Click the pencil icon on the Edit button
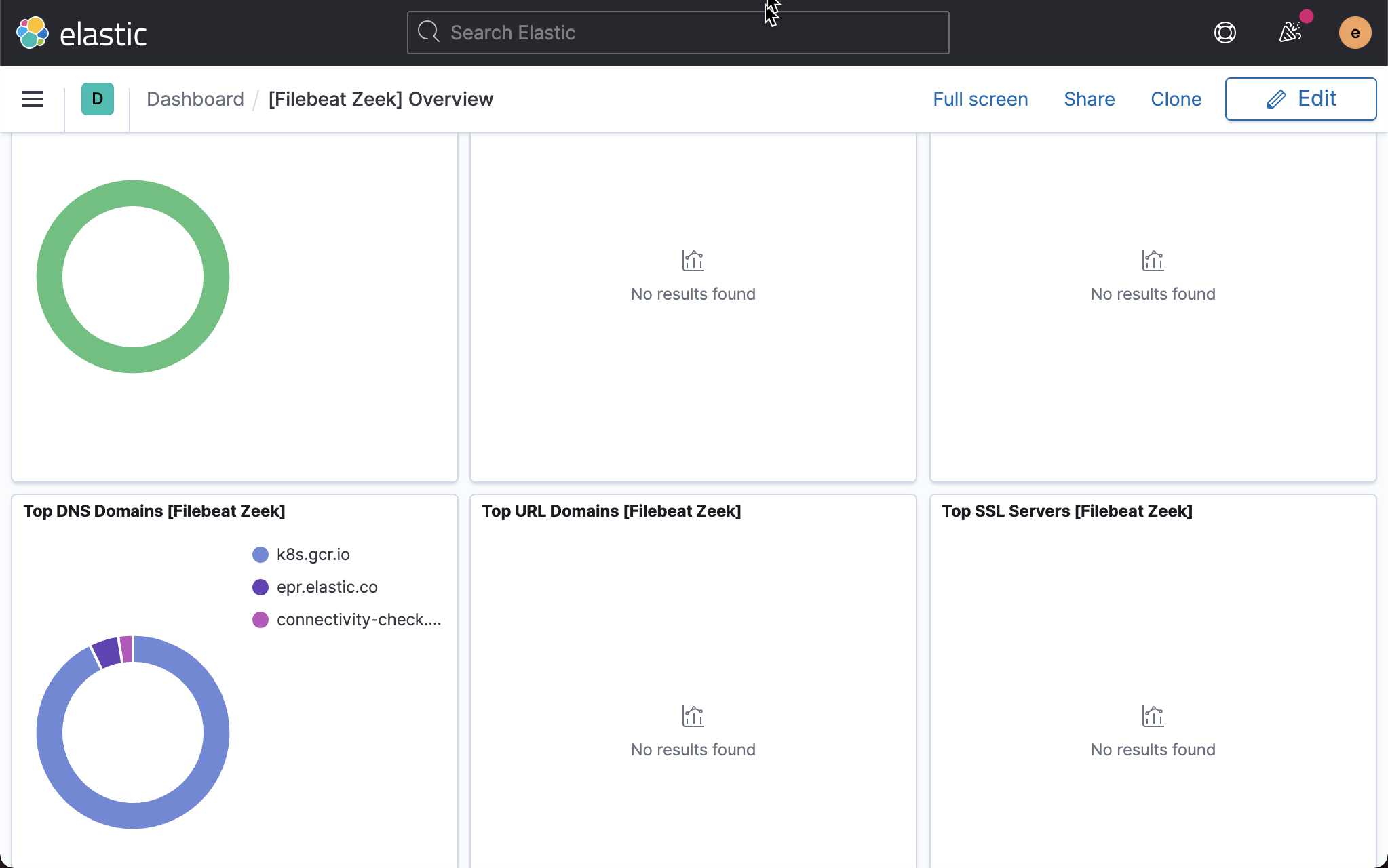Viewport: 1388px width, 868px height. point(1276,98)
